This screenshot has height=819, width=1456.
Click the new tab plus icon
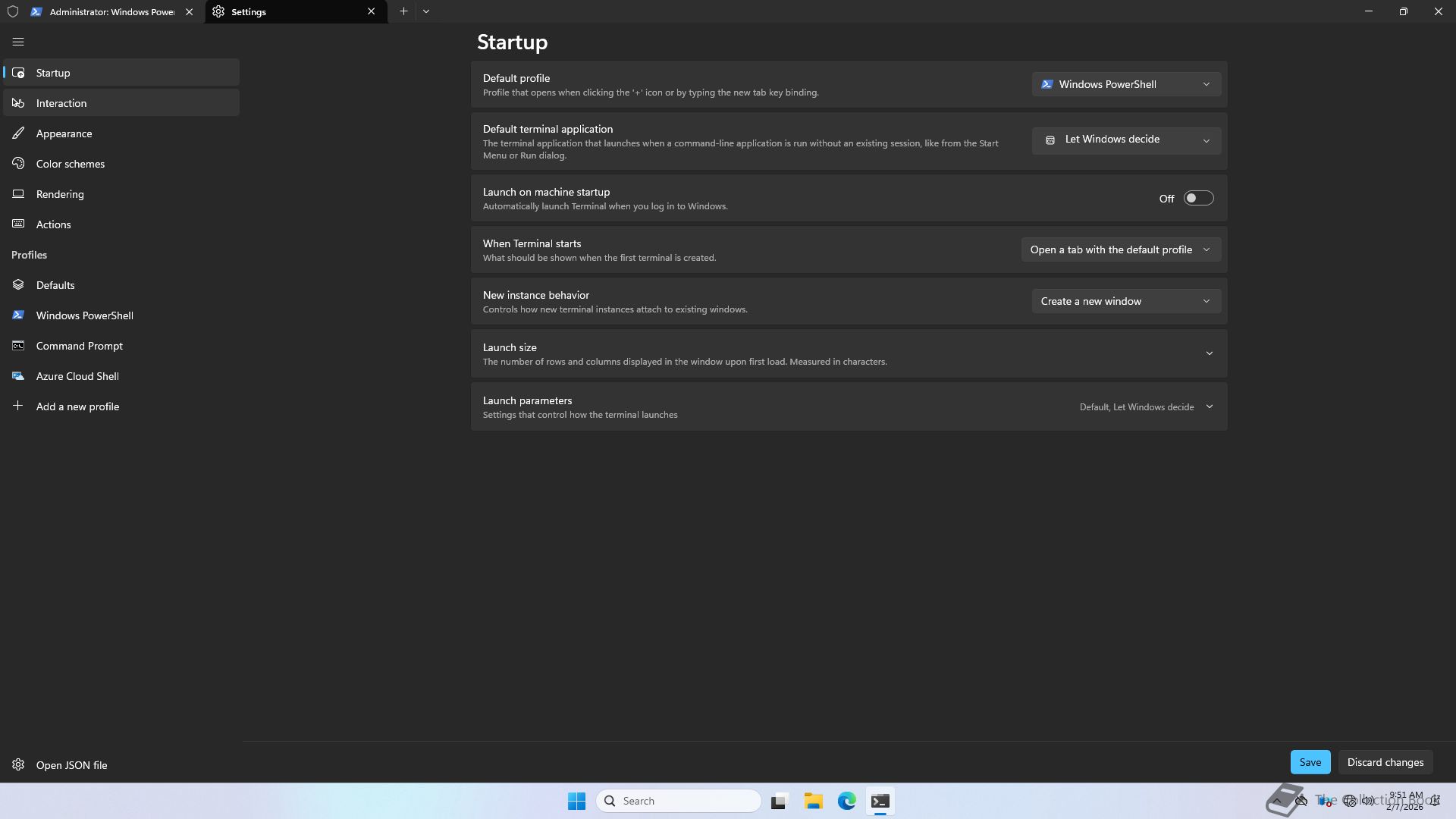click(403, 11)
